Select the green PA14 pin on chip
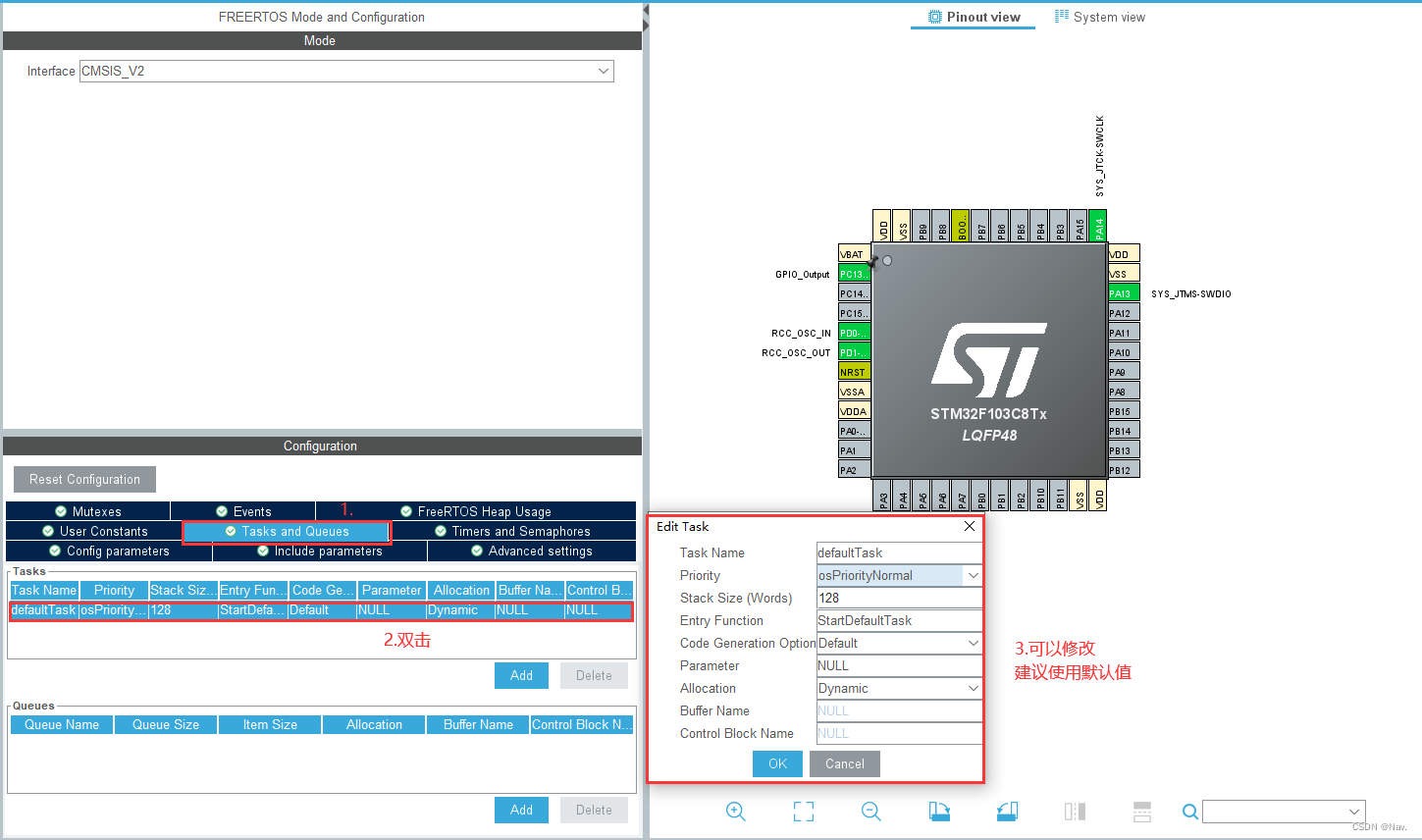Screen dimensions: 1422x840 [1098, 226]
